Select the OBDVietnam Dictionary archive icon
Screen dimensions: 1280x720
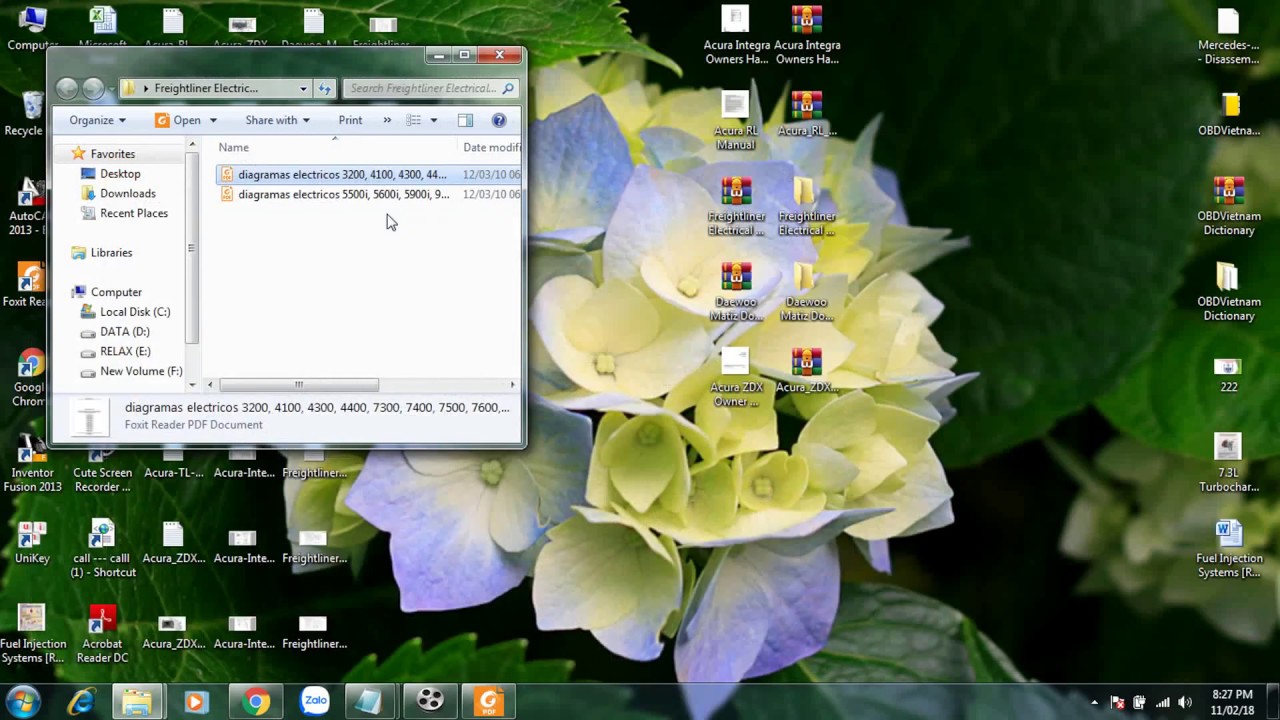click(x=1228, y=207)
